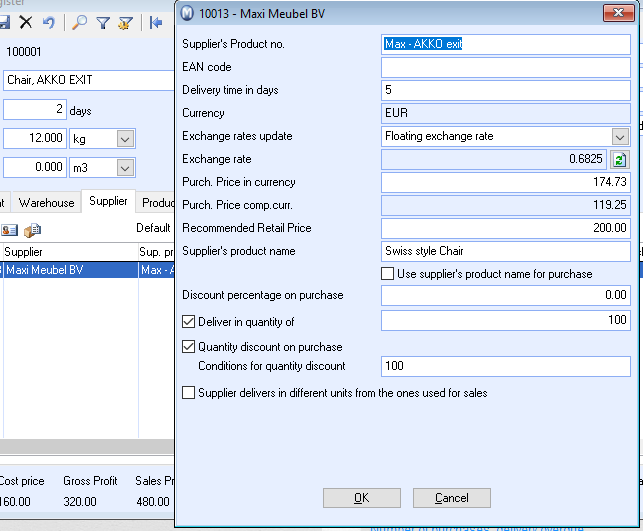
Task: Uncheck Deliver in quantity of
Action: 188,321
